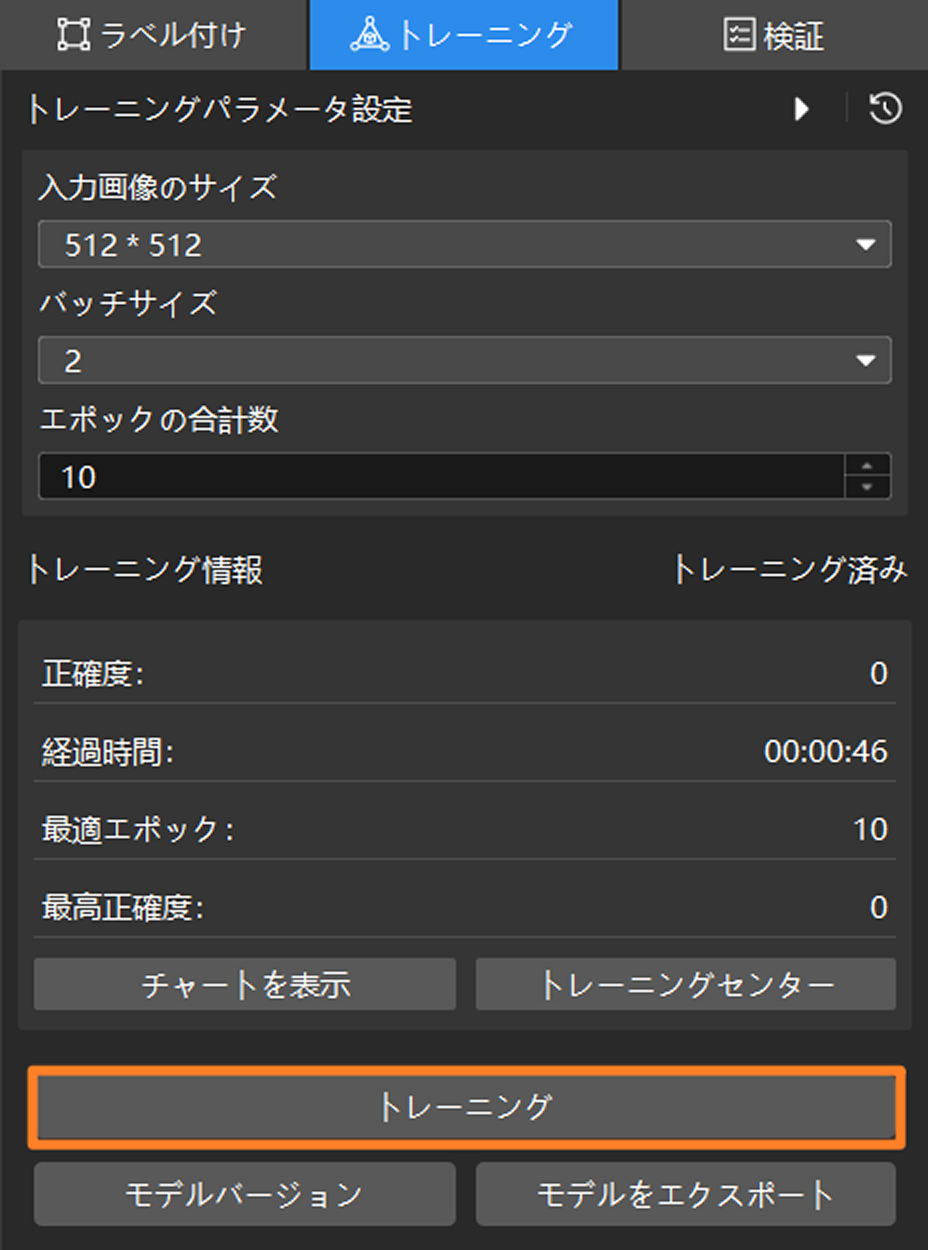Increase the epoch count with the up arrow
928x1250 pixels.
(x=867, y=465)
